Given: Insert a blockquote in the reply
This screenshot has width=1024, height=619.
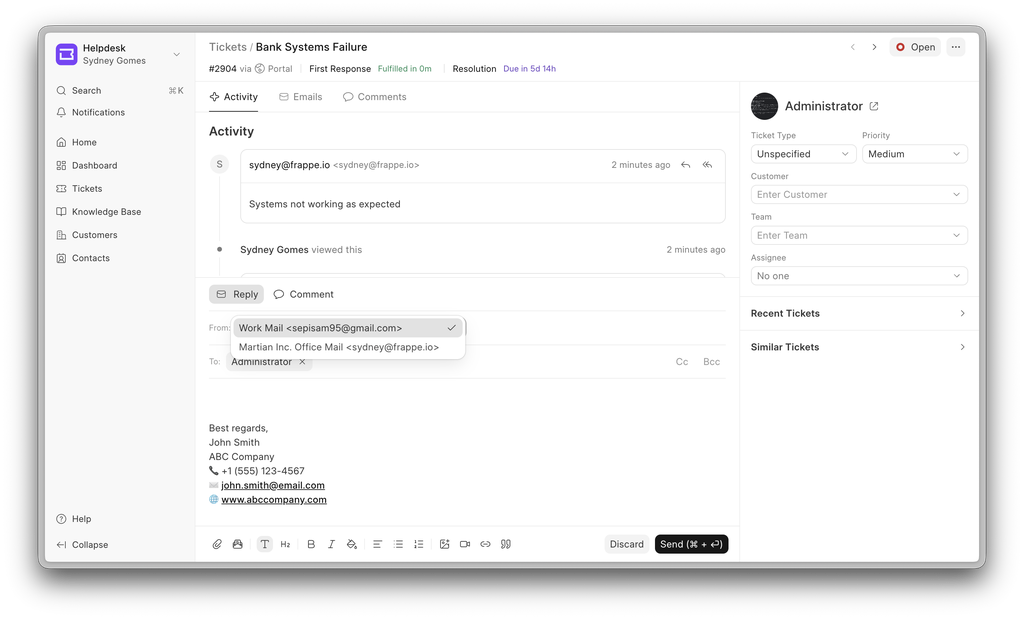Looking at the screenshot, I should [x=506, y=544].
